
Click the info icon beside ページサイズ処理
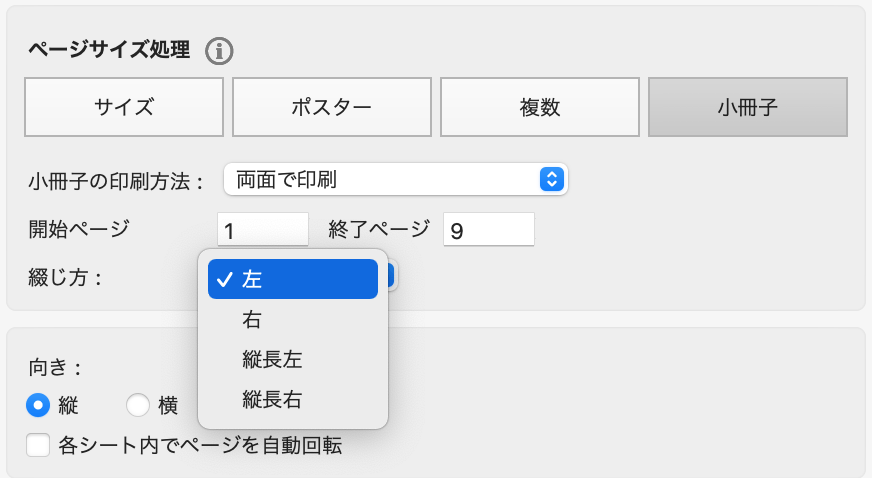(220, 50)
